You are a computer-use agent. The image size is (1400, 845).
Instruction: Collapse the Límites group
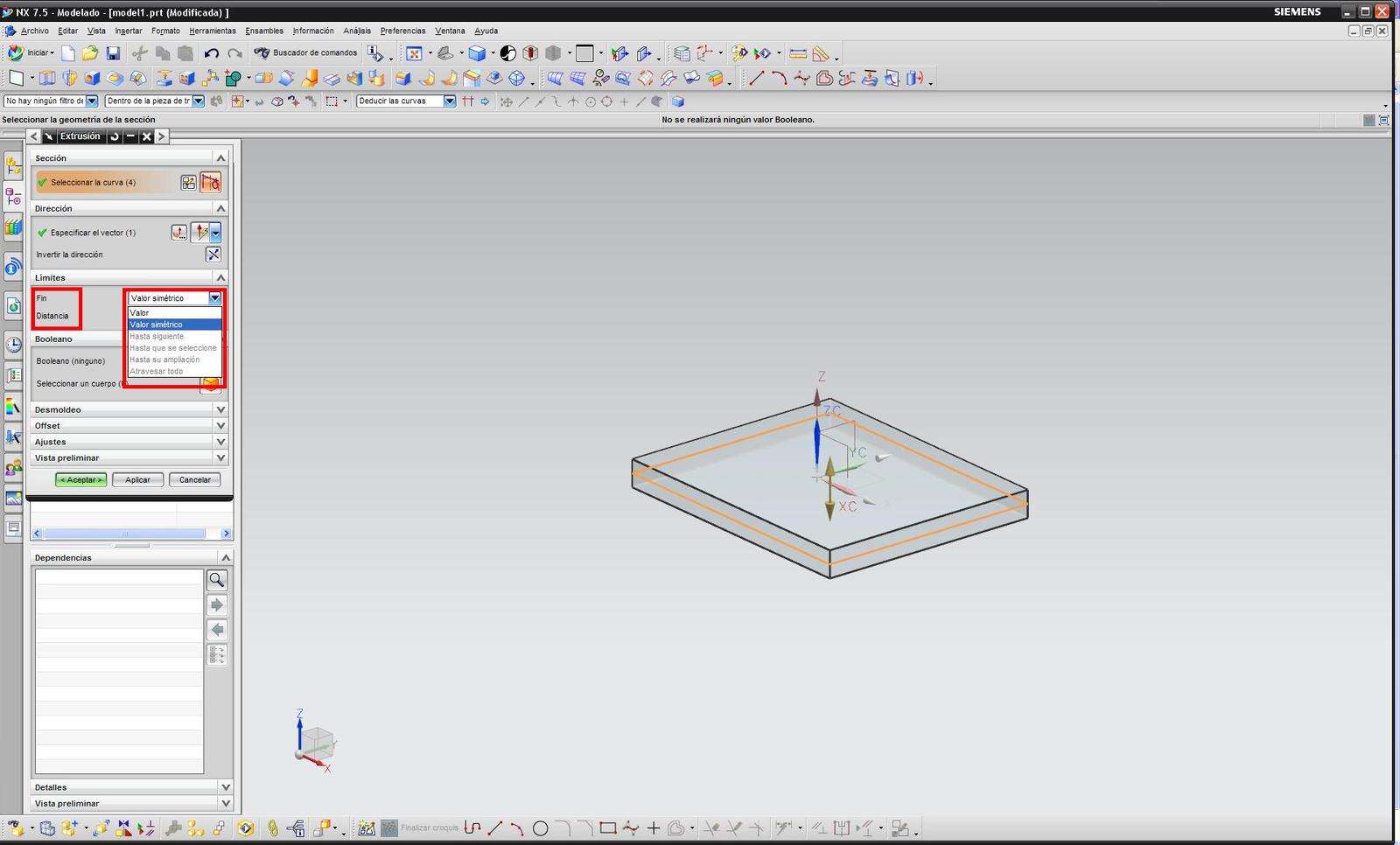click(x=220, y=277)
